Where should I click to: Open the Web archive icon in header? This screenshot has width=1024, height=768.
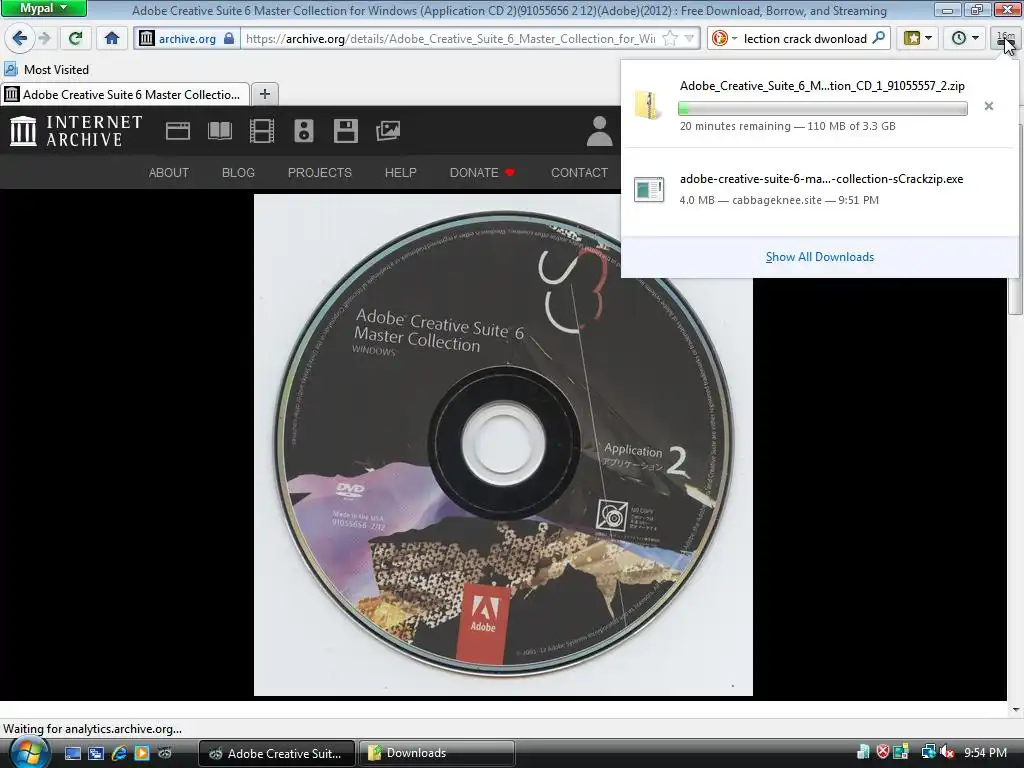click(178, 131)
